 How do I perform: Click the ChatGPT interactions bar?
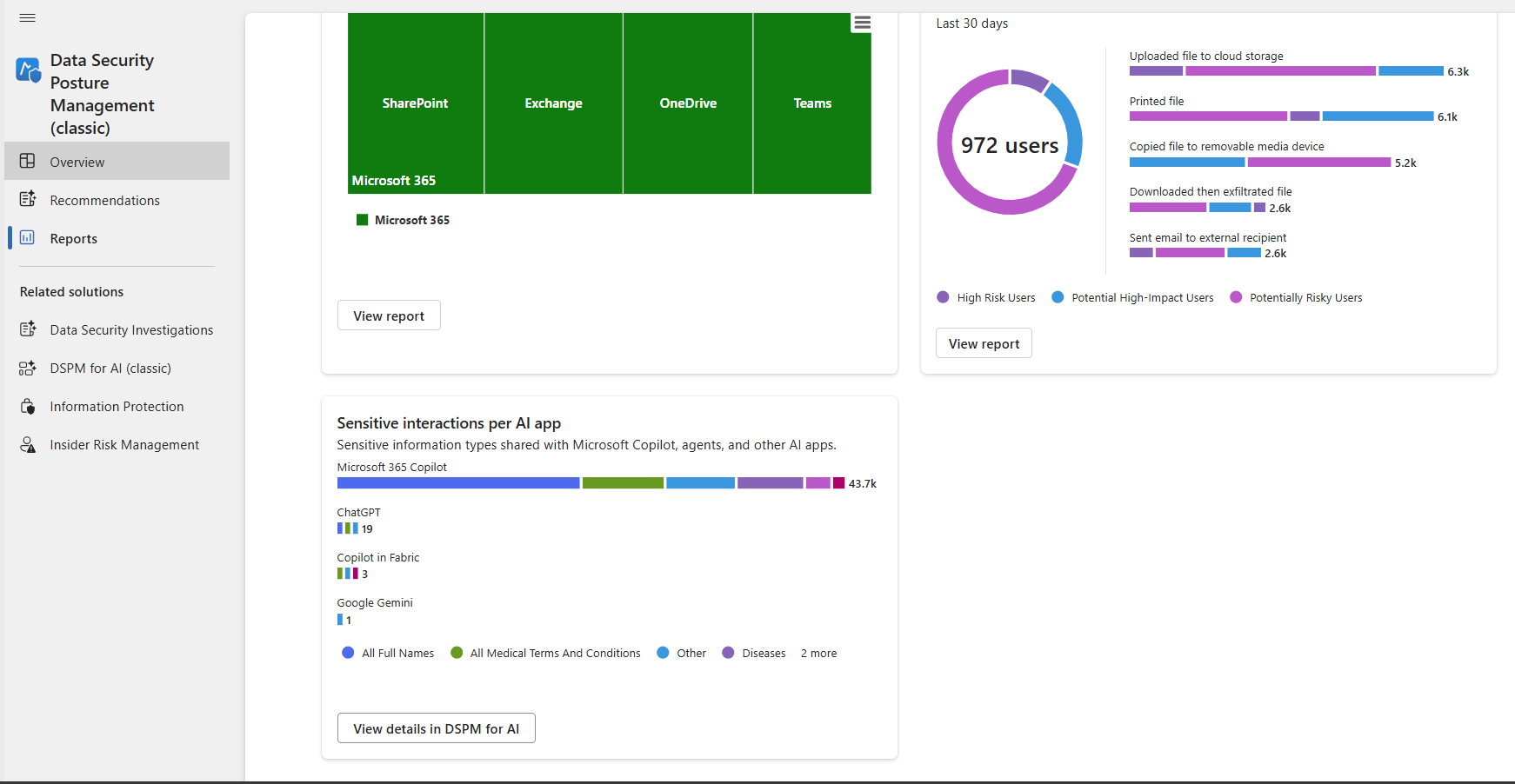(x=348, y=528)
